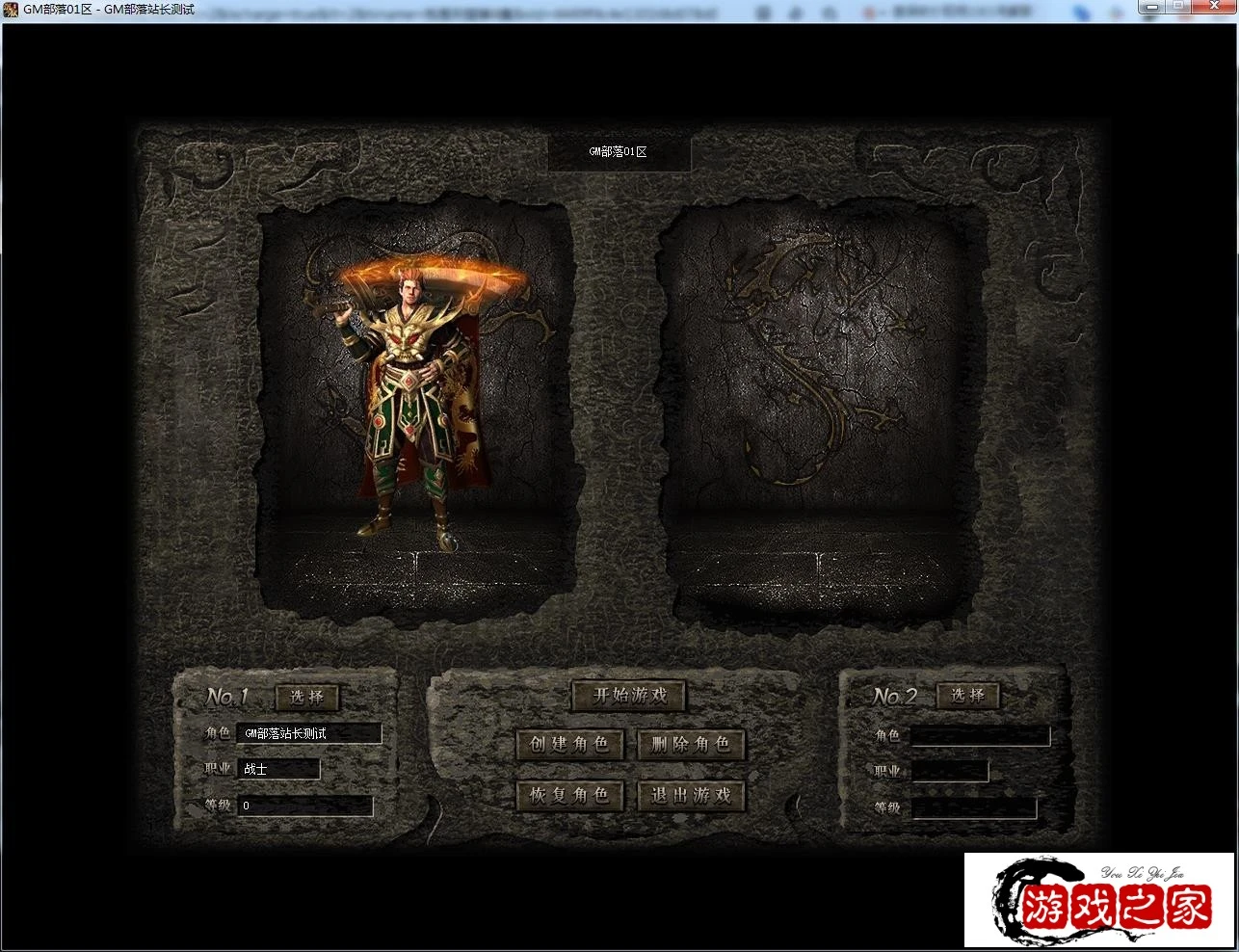Image resolution: width=1239 pixels, height=952 pixels.
Task: Click the empty No.2 职业 class field
Action: pyautogui.click(x=949, y=772)
